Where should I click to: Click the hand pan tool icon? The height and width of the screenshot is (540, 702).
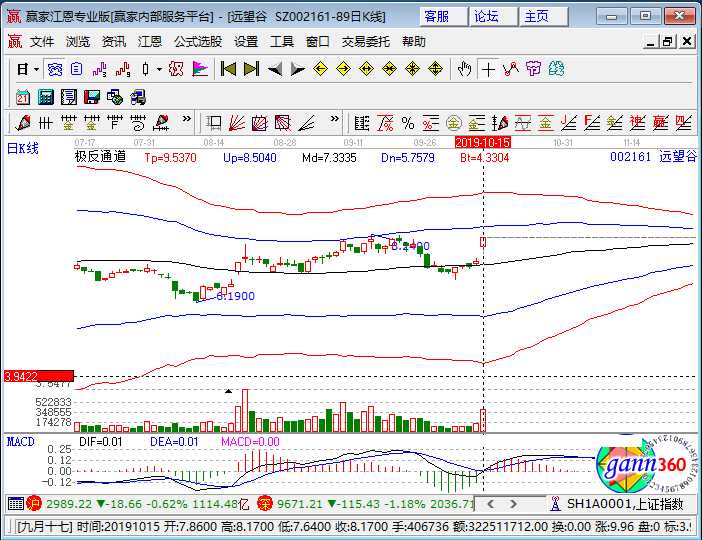click(463, 69)
